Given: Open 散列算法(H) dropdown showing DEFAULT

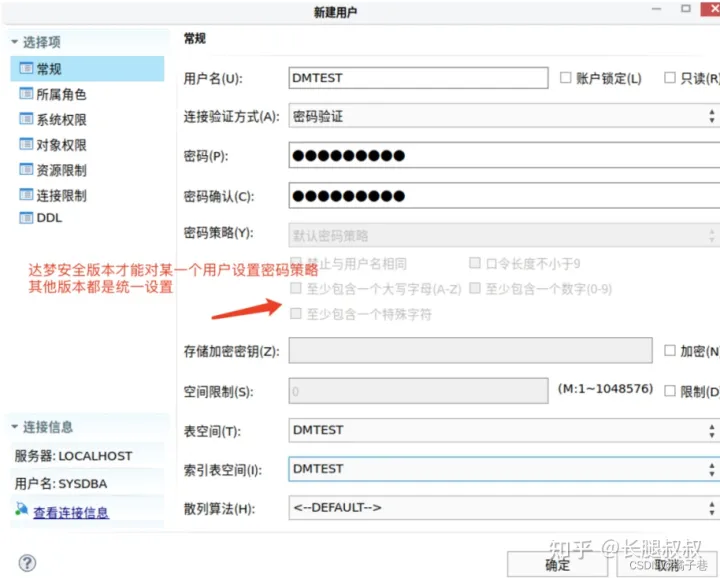Looking at the screenshot, I should [x=504, y=507].
